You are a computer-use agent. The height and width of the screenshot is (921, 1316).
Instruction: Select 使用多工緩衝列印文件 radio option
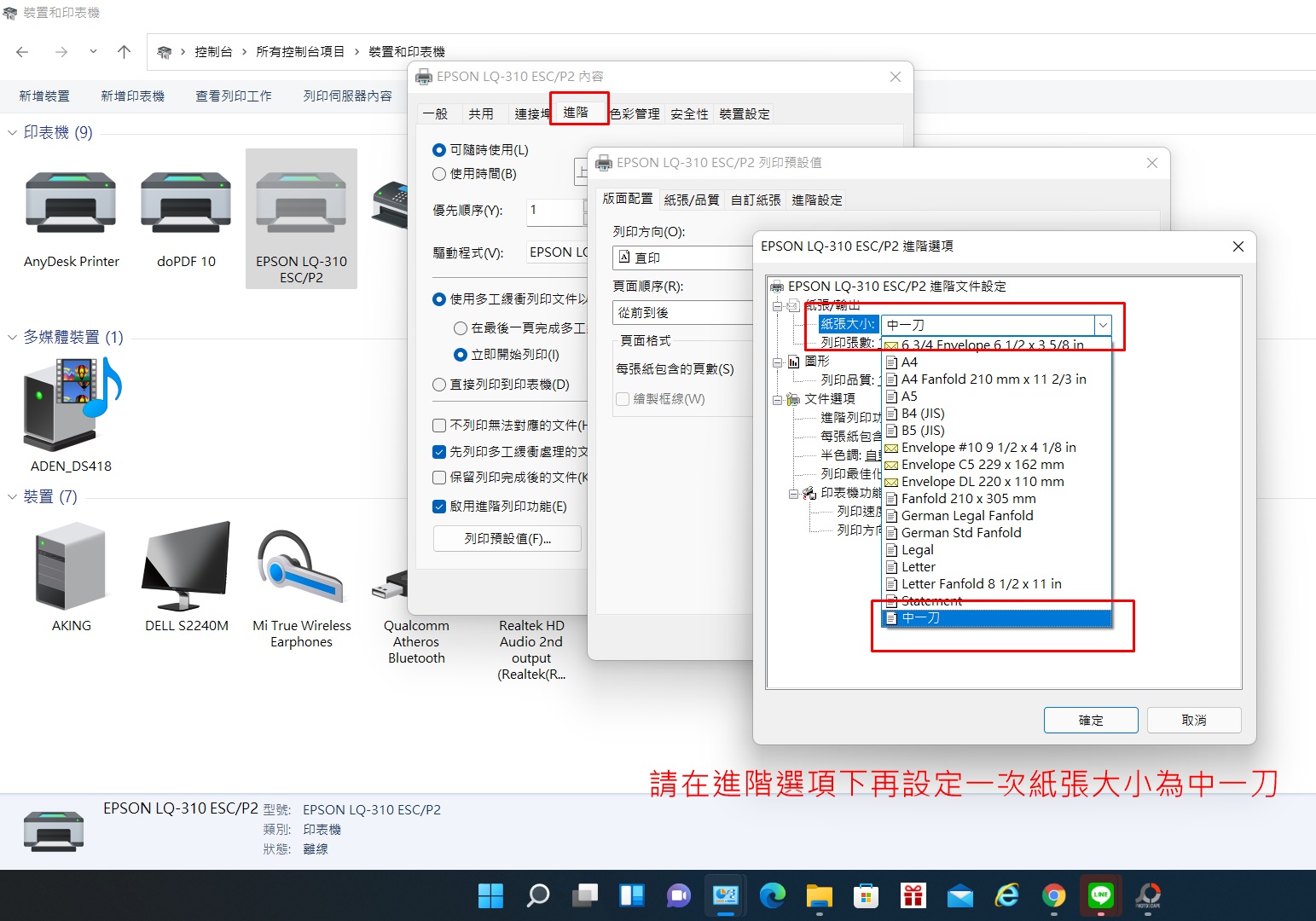pyautogui.click(x=439, y=299)
